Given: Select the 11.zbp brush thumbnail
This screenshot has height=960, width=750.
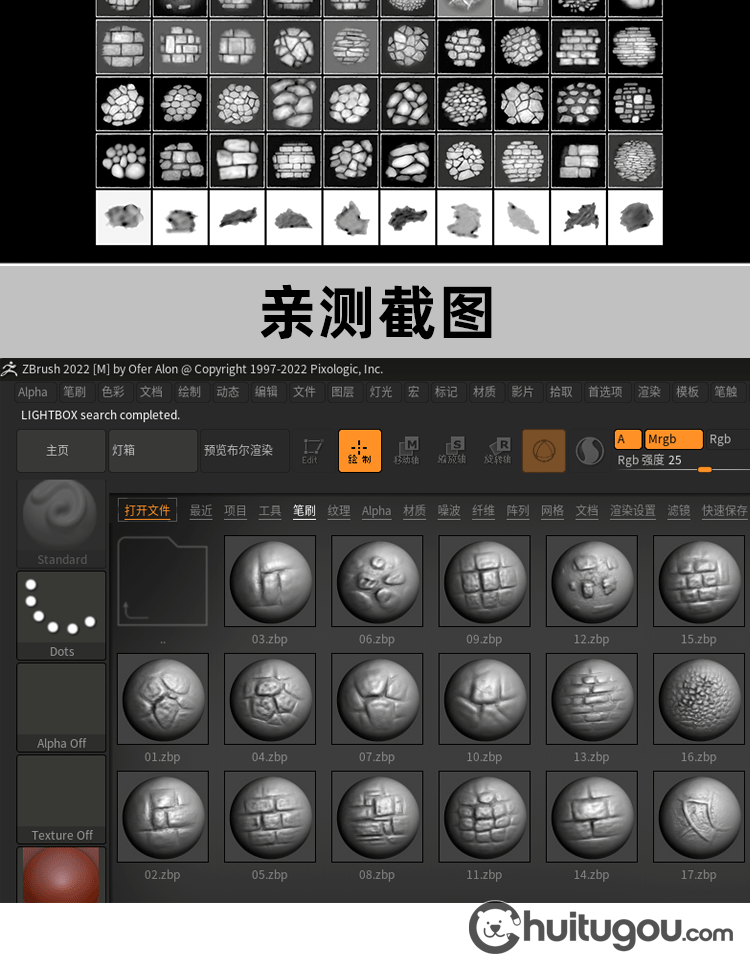Looking at the screenshot, I should click(x=484, y=817).
